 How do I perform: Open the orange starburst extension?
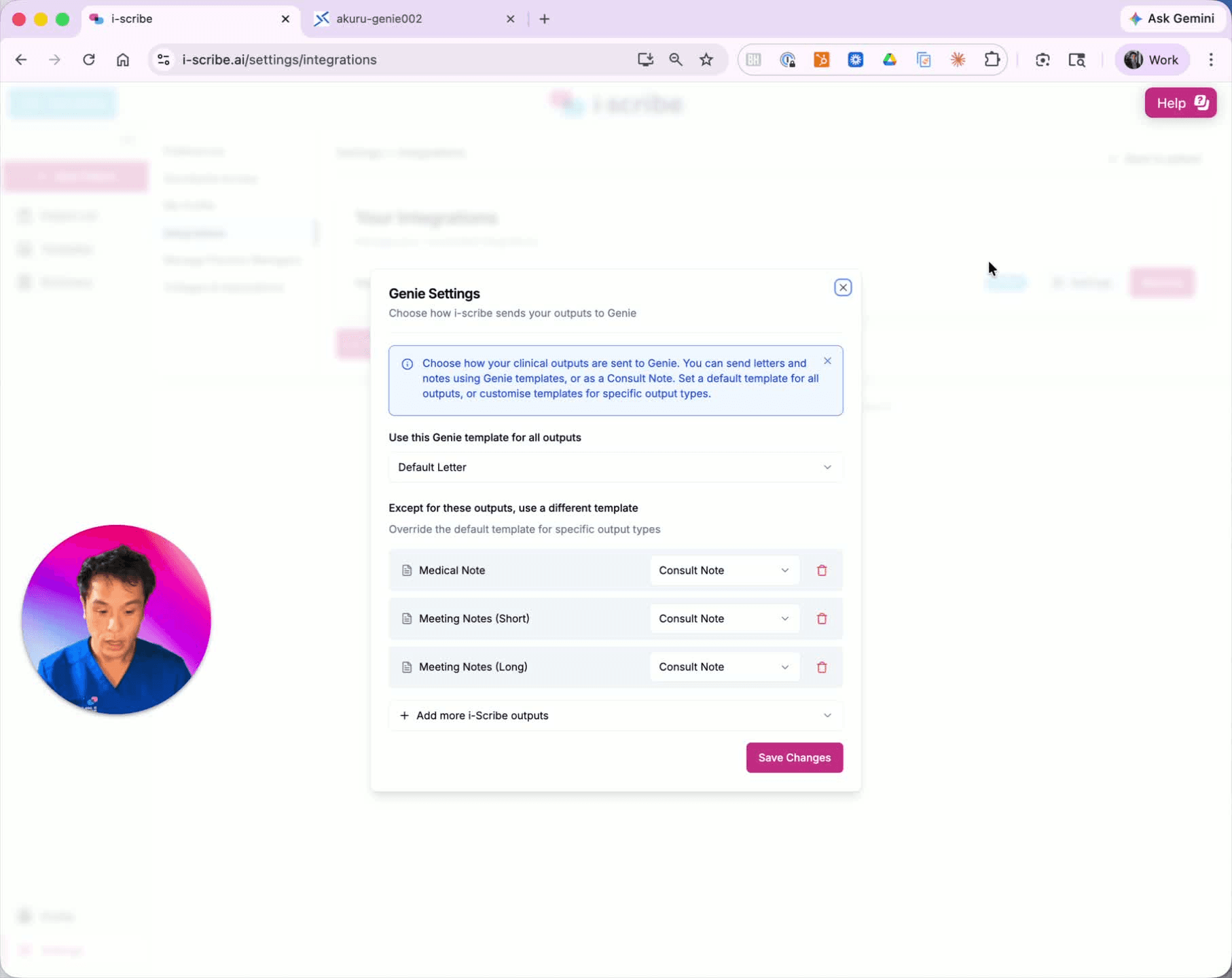[x=958, y=60]
